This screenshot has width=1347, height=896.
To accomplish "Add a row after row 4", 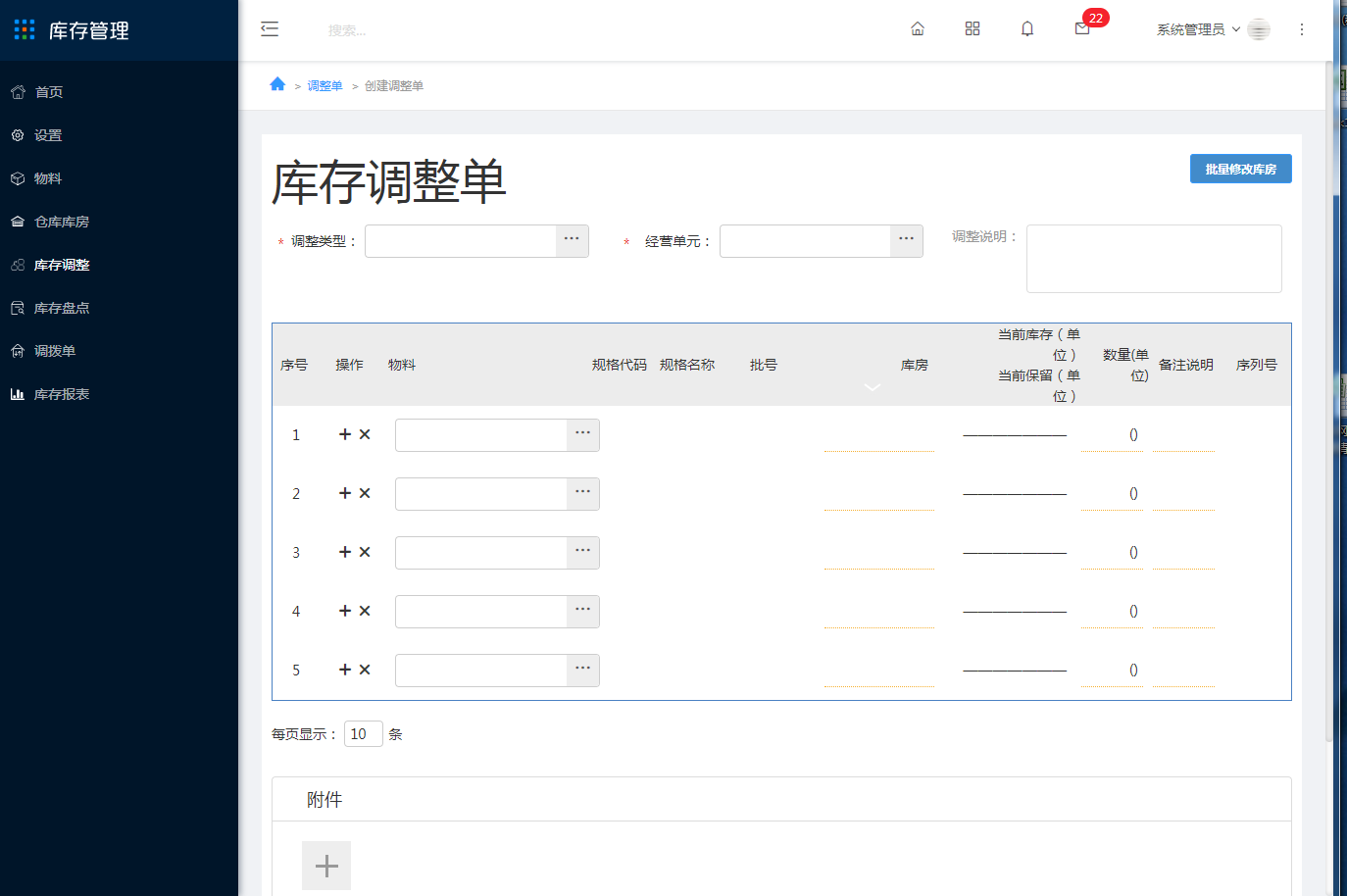I will click(345, 611).
